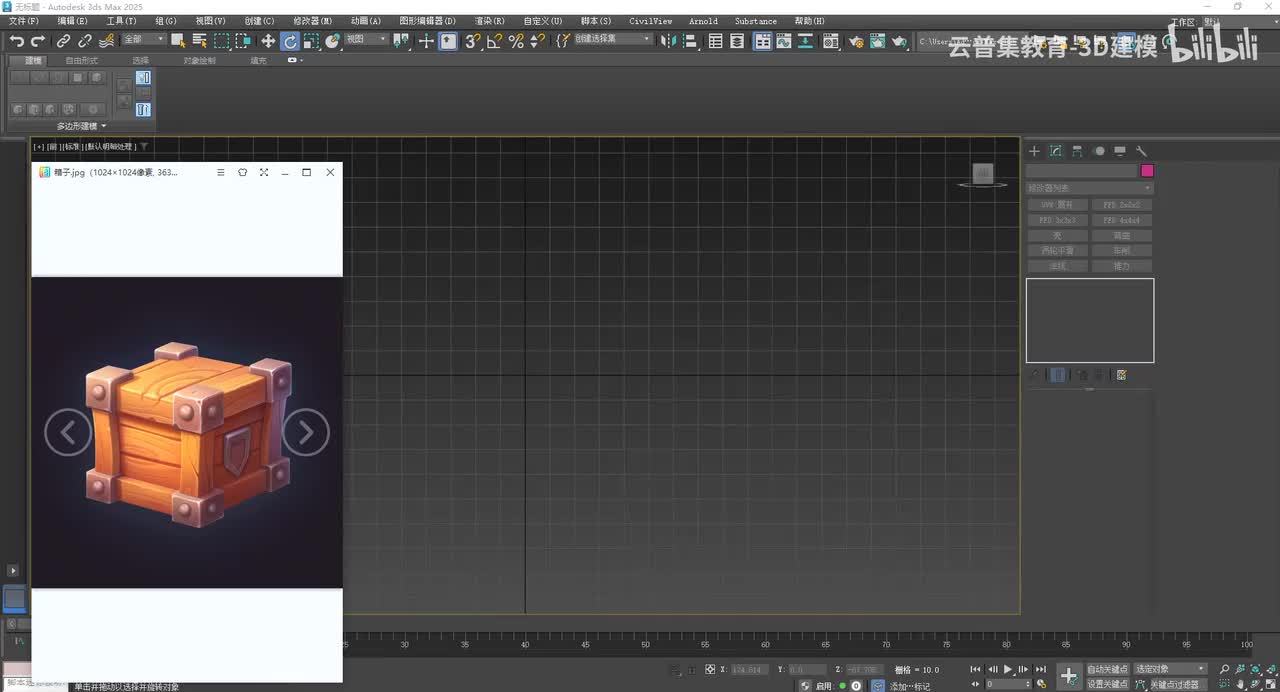Open the selection filter dropdown
This screenshot has width=1280, height=692.
coord(144,40)
